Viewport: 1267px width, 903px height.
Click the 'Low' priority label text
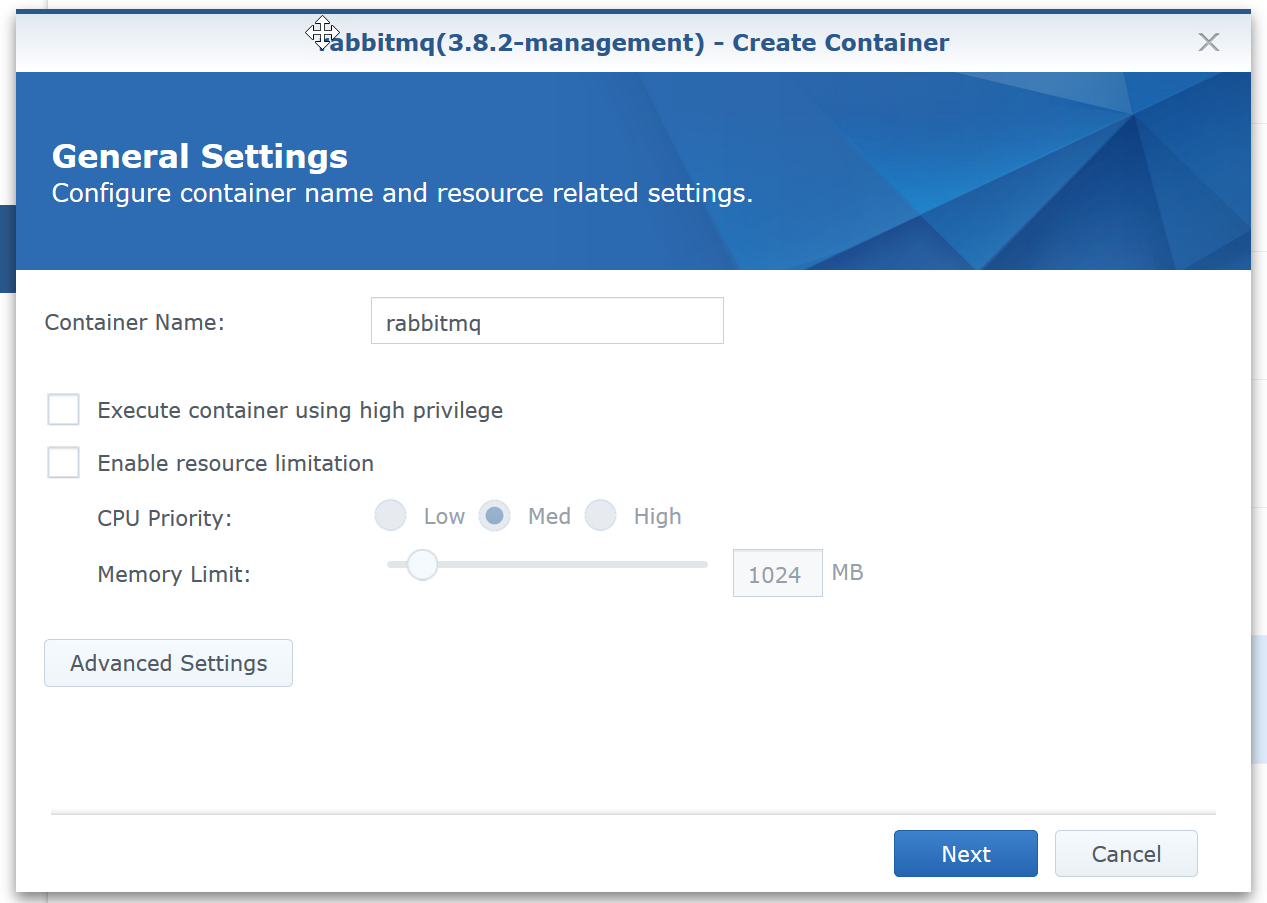coord(444,516)
